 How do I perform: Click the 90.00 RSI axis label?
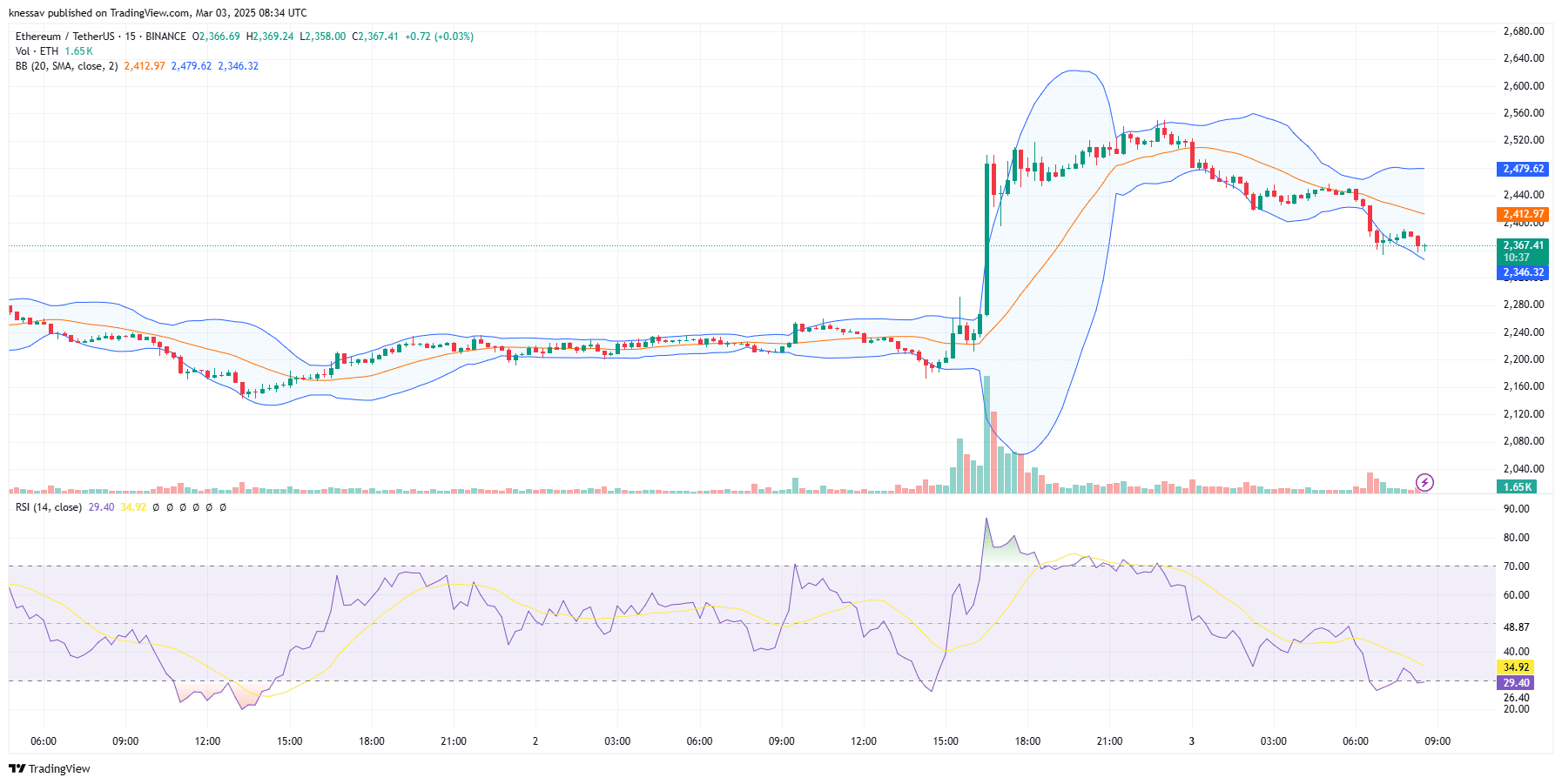[x=1517, y=509]
